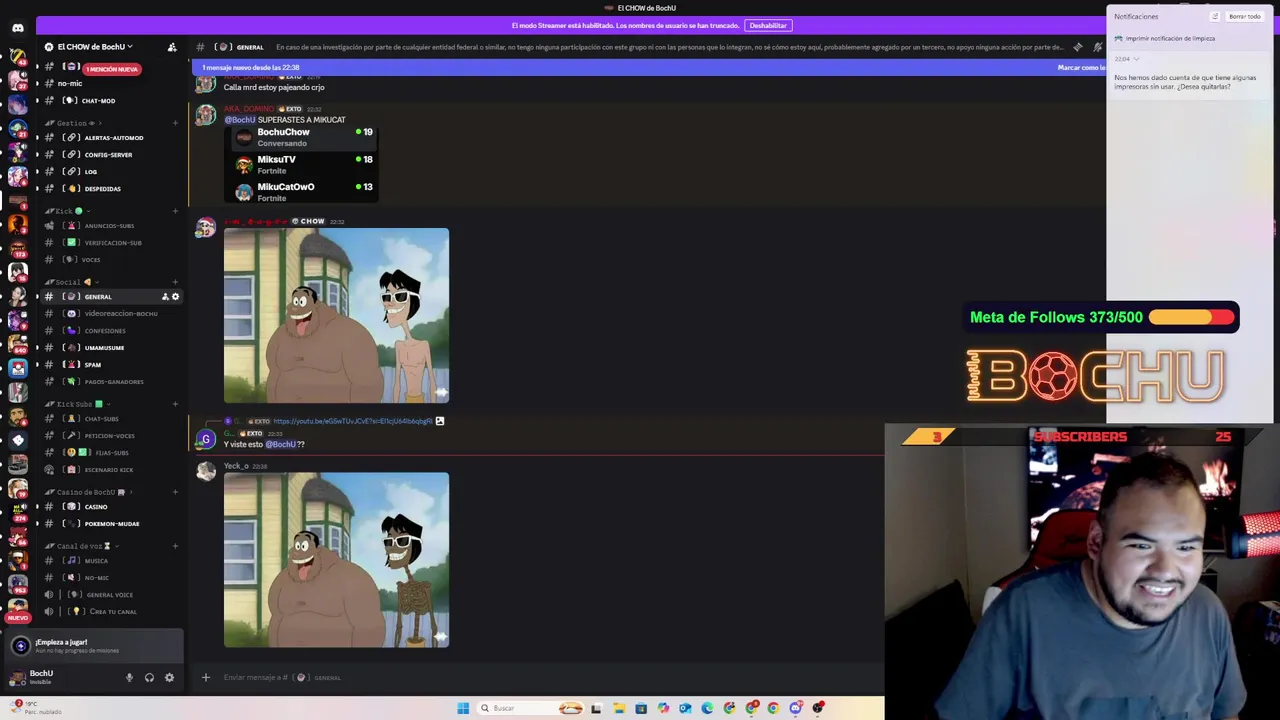Open notification settings muted bell icon
Viewport: 1280px width, 720px height.
1098,47
